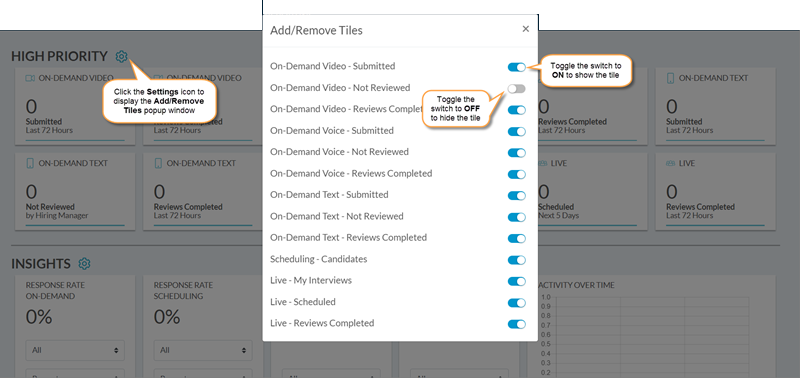Open the On-Demand Video Submitted tile
The image size is (800, 378).
point(75,106)
